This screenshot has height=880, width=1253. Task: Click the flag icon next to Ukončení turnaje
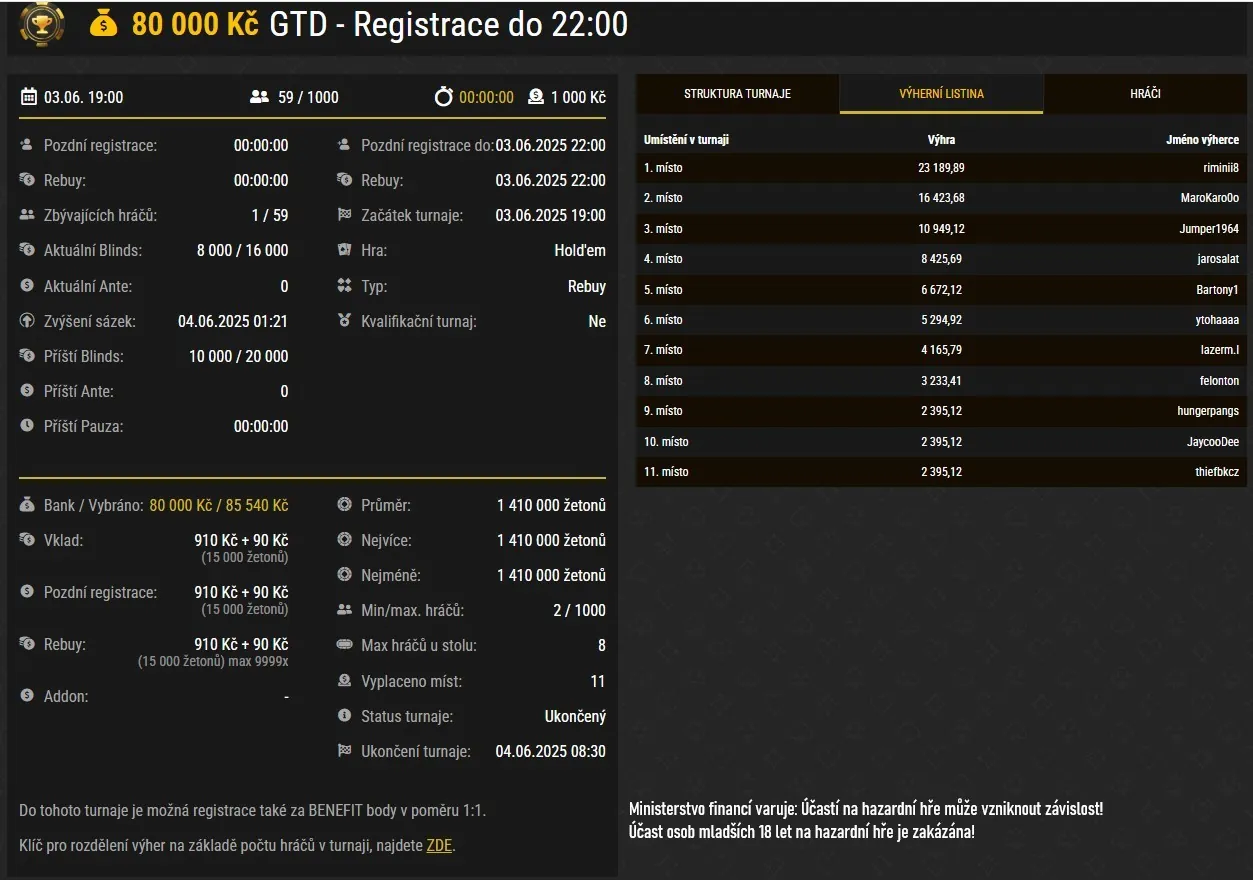point(345,751)
